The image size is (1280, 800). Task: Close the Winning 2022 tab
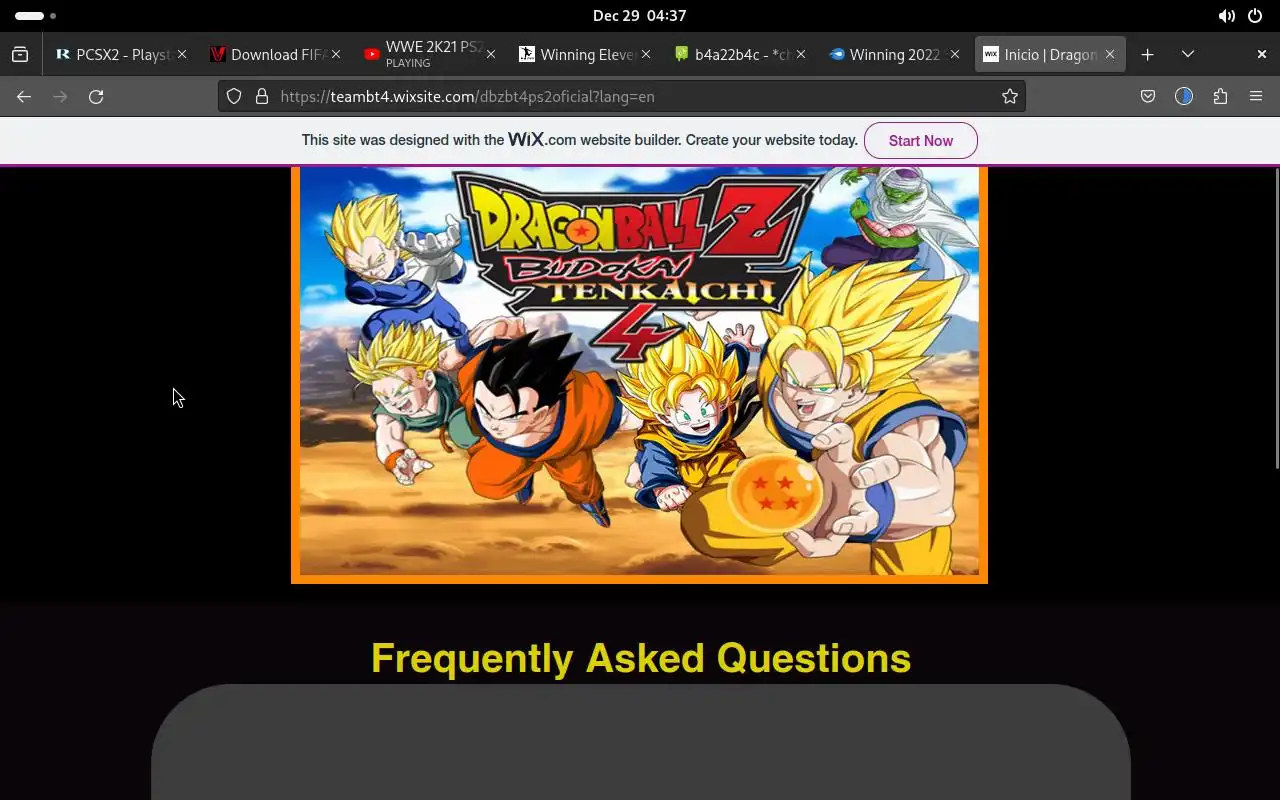[955, 55]
